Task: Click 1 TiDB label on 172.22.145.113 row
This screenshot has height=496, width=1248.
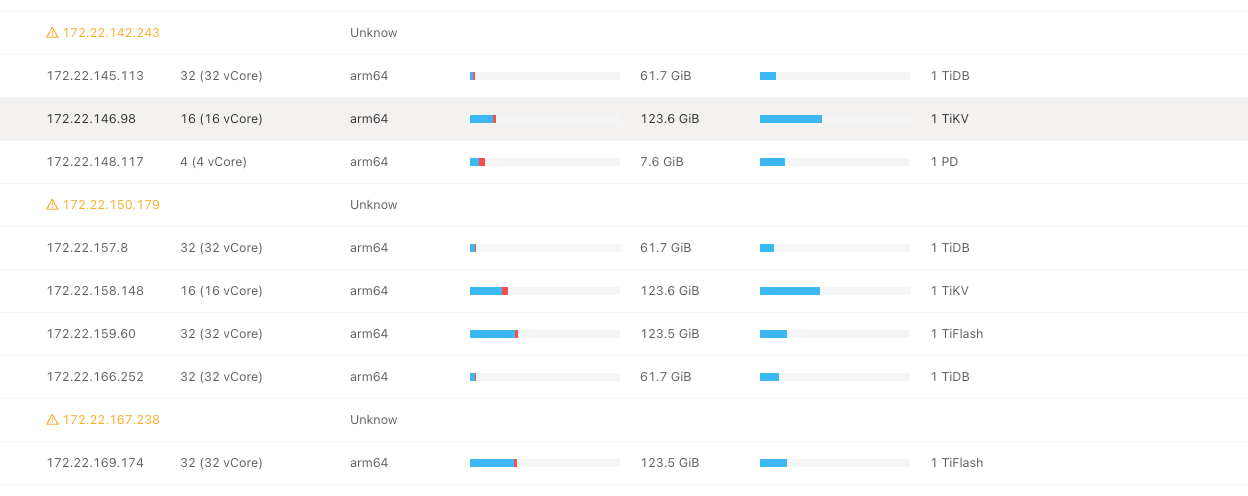Action: (949, 76)
